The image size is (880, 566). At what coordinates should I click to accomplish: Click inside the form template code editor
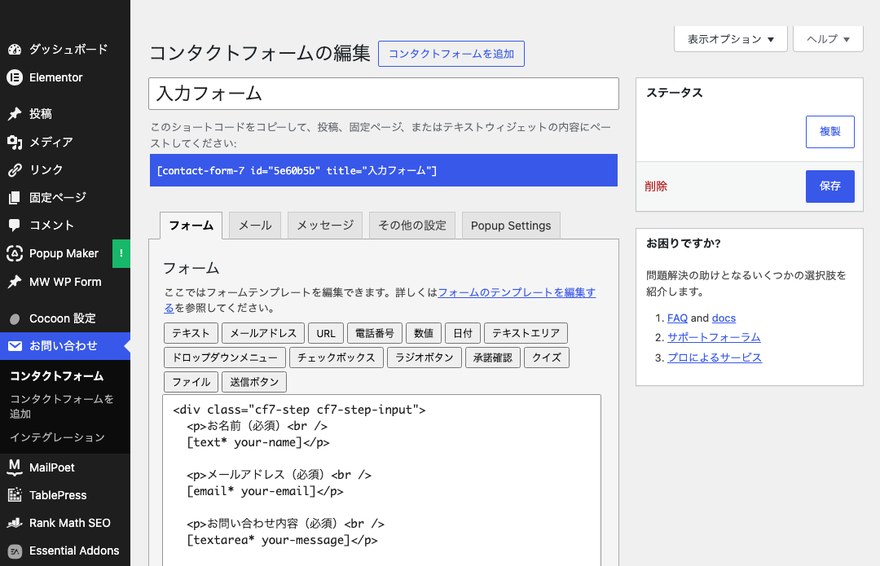tap(382, 480)
